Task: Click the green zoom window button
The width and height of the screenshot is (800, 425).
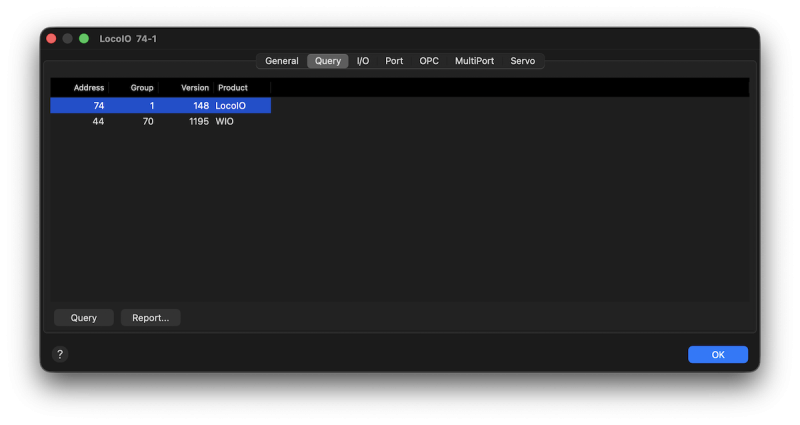Action: 84,38
